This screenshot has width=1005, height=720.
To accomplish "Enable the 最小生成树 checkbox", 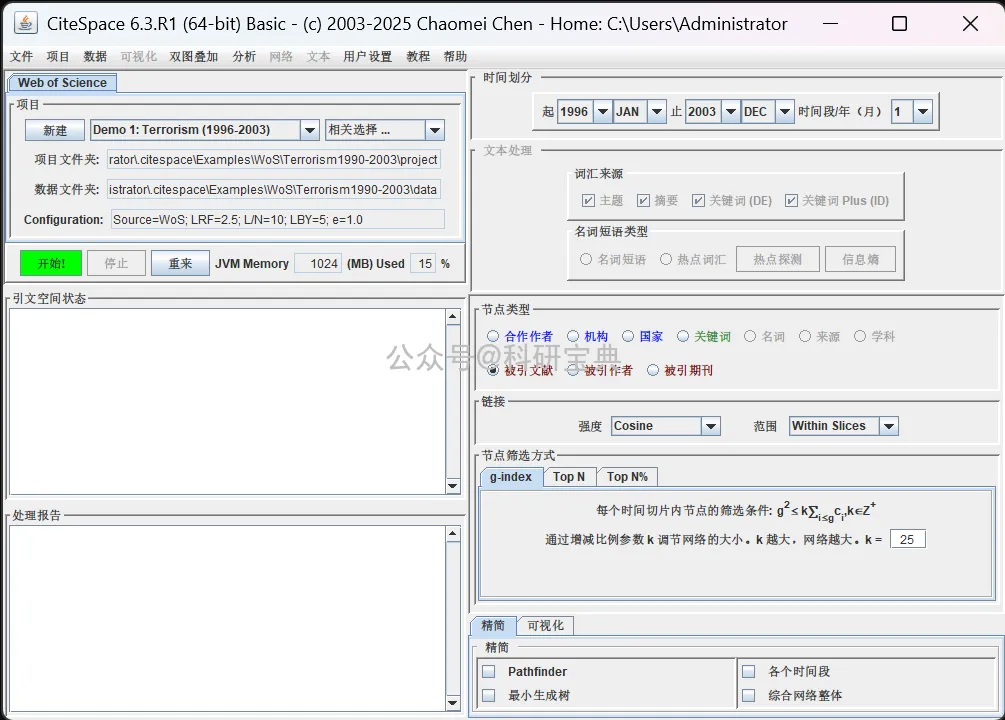I will pos(488,695).
